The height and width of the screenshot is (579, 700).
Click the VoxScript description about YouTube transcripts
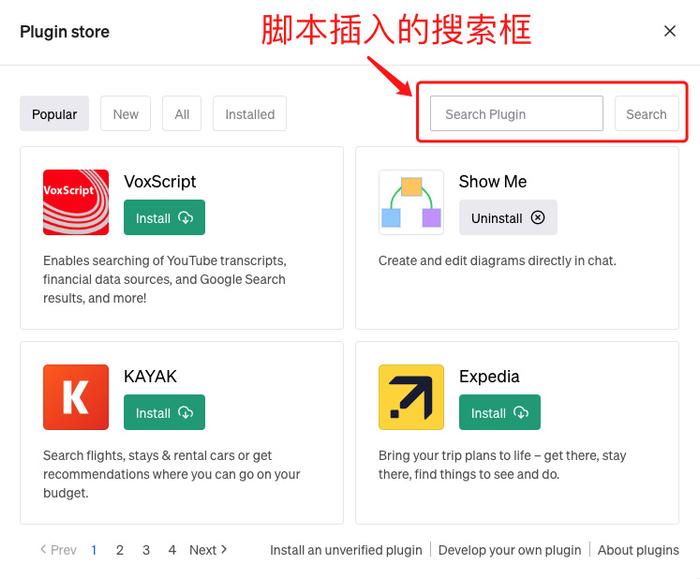coord(165,279)
